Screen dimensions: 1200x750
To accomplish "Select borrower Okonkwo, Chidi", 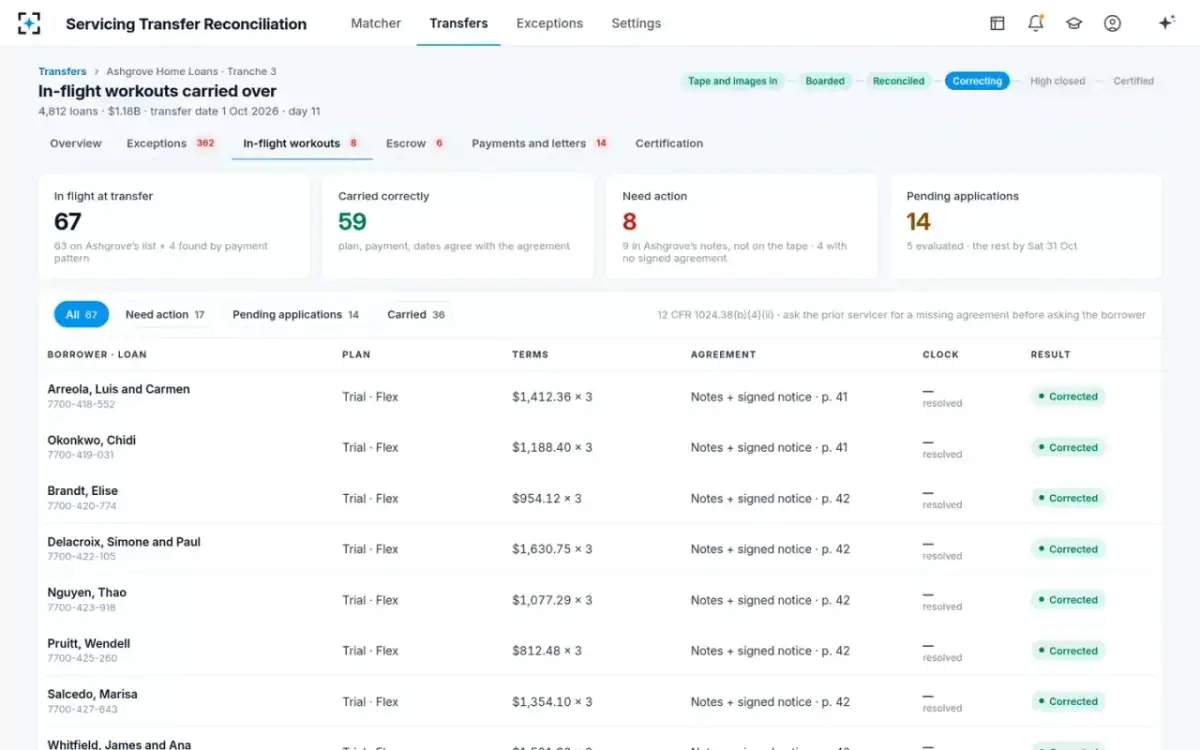I will [91, 440].
